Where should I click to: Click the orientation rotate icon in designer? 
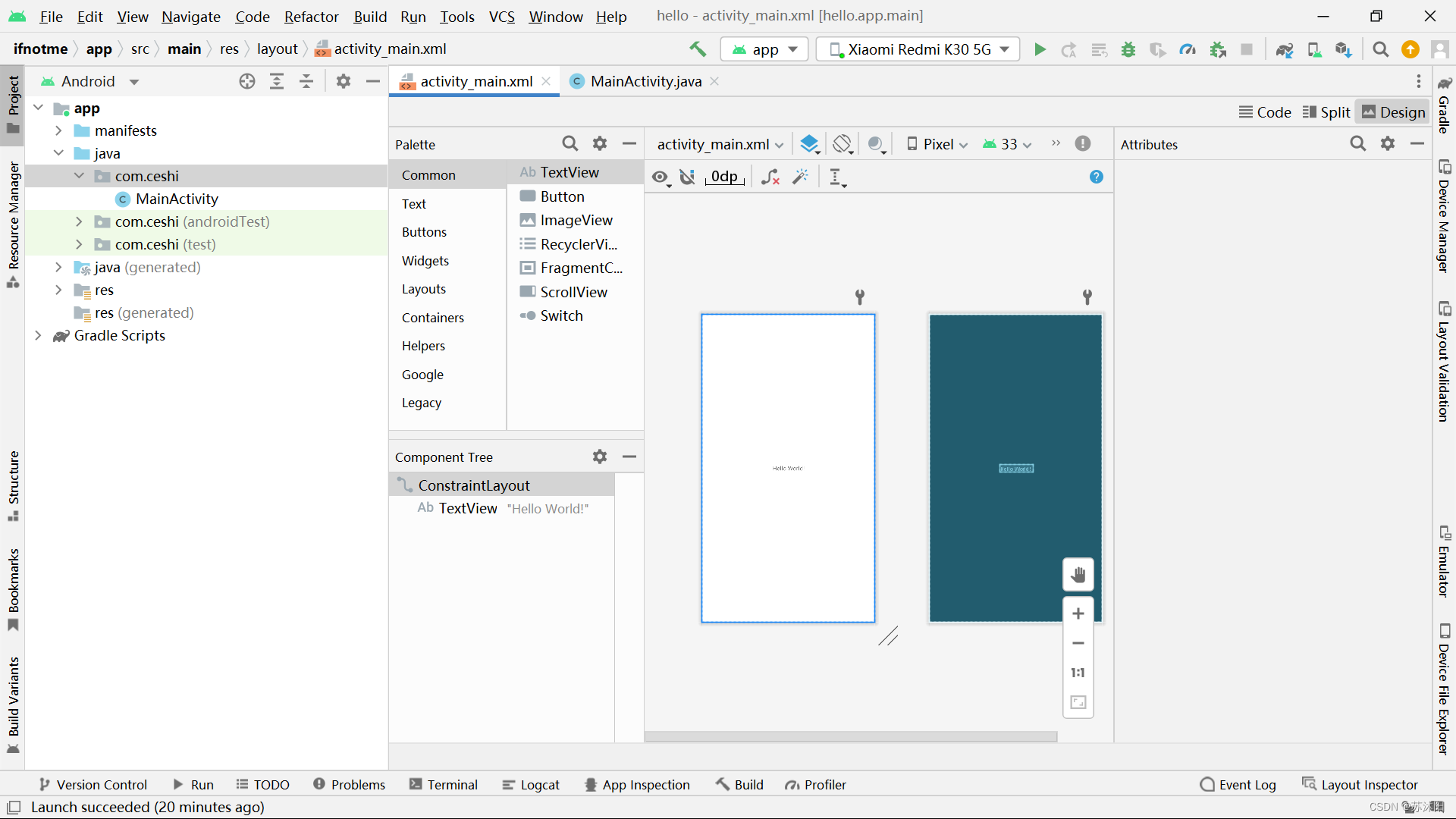843,144
